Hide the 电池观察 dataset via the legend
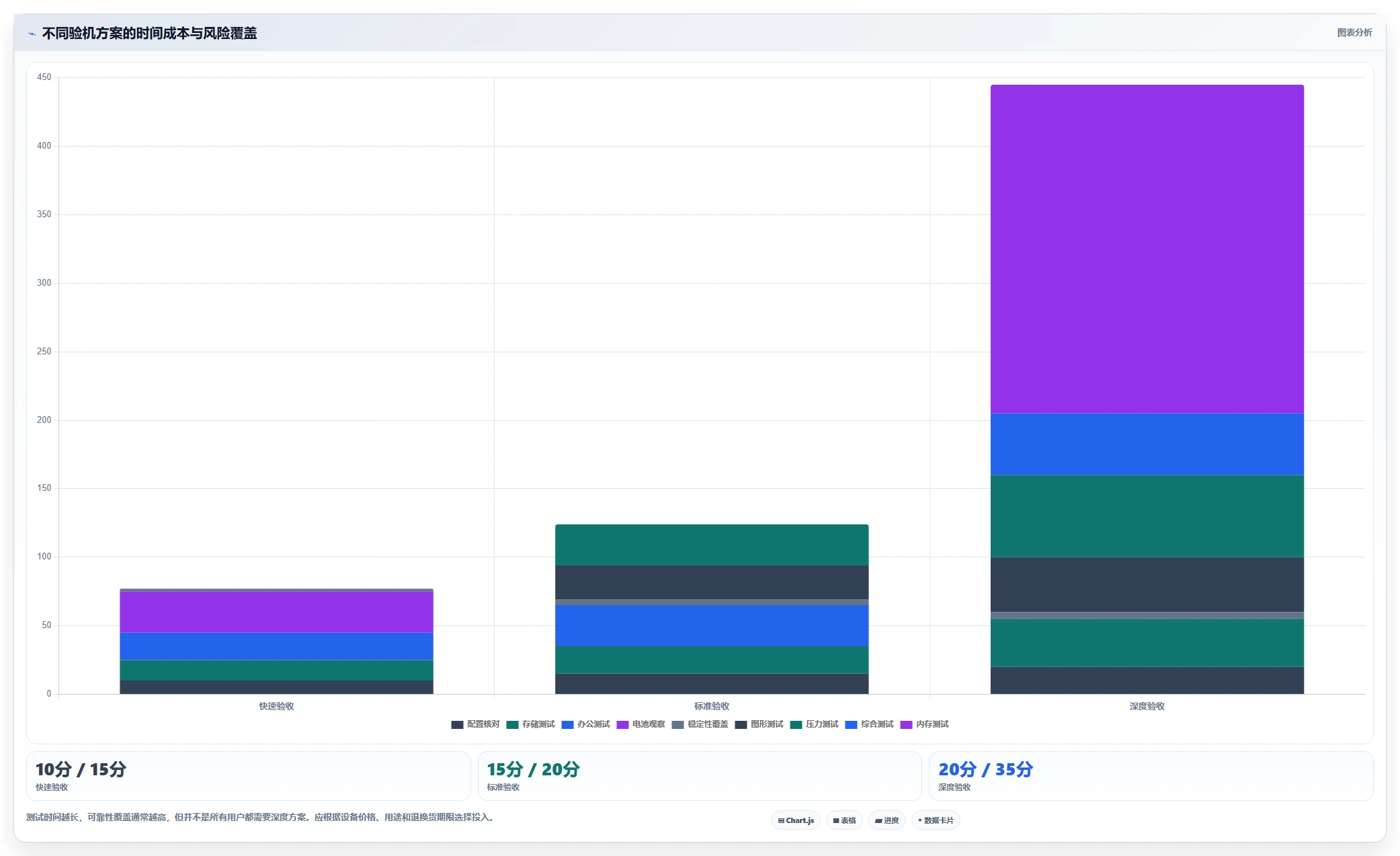The height and width of the screenshot is (856, 1400). (641, 724)
